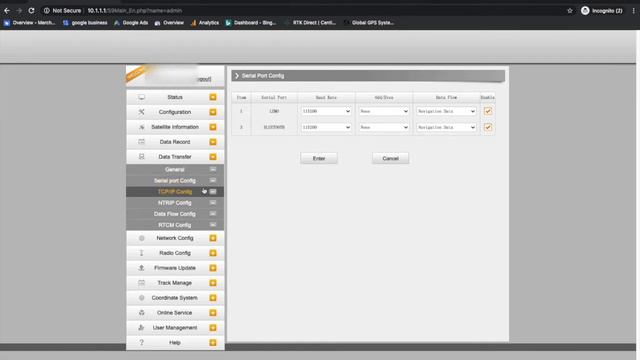Expand Firmware Update with orange plus icon
This screenshot has height=360, width=640.
click(213, 268)
